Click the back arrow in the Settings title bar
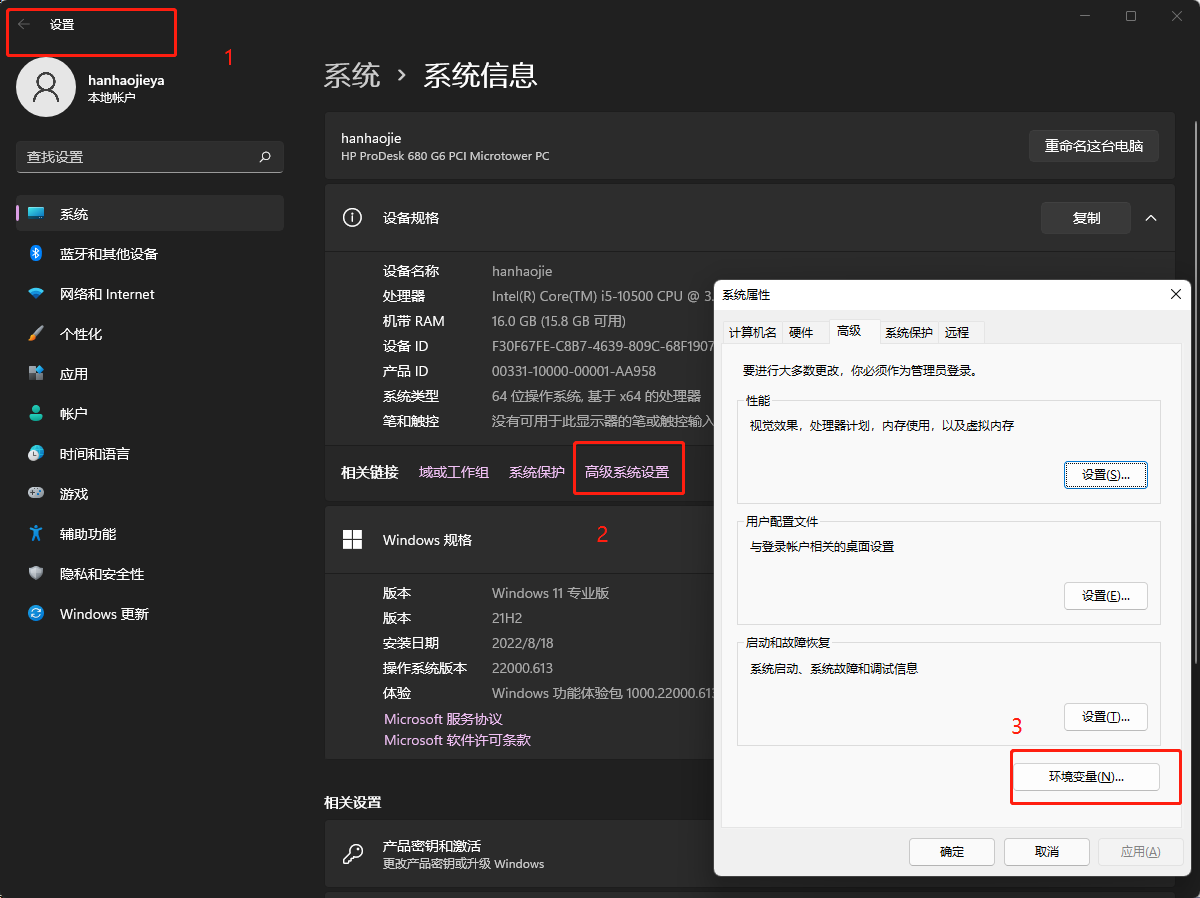The width and height of the screenshot is (1200, 898). (x=24, y=25)
